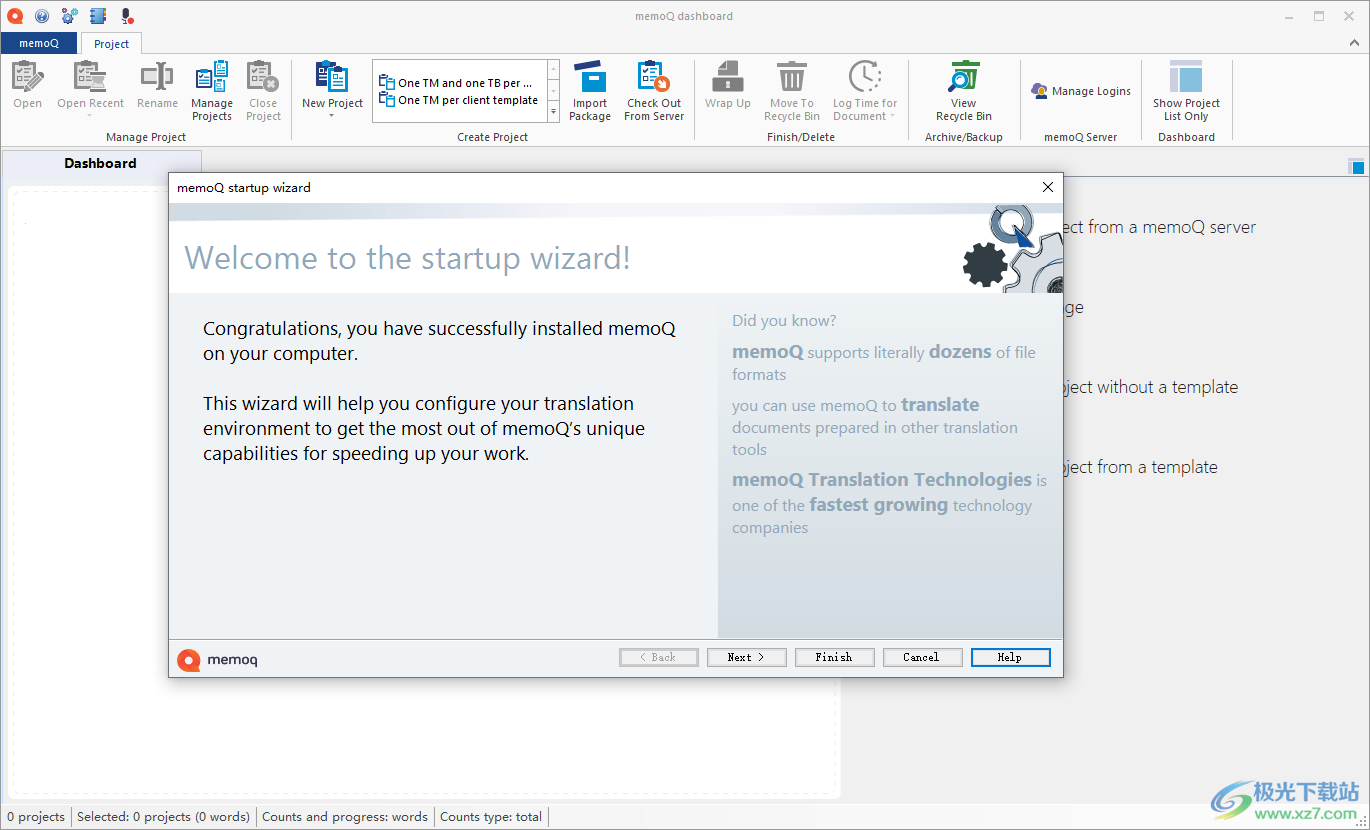1370x830 pixels.
Task: Open the Resource Console notebook icon
Action: (x=97, y=15)
